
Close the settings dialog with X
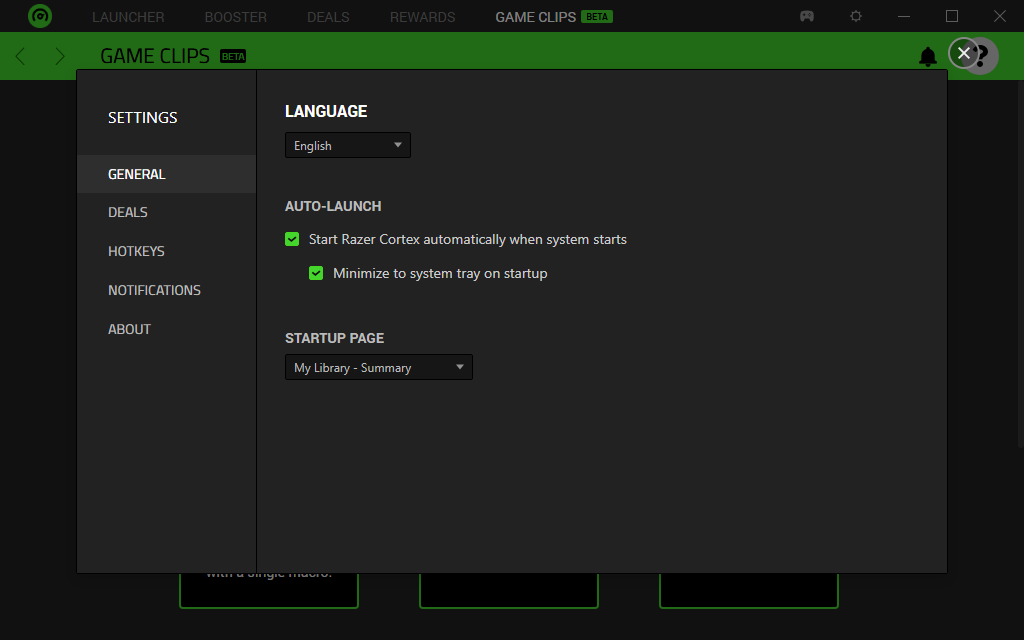963,53
